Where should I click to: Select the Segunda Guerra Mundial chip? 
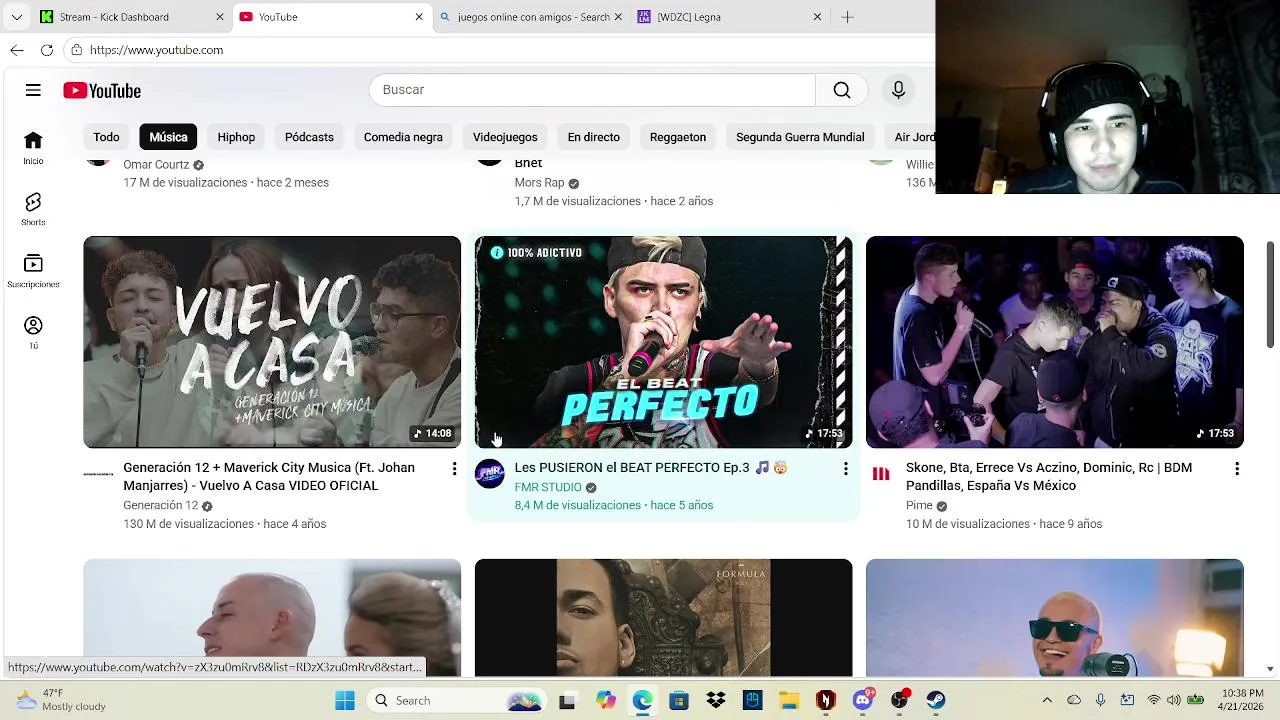(800, 137)
